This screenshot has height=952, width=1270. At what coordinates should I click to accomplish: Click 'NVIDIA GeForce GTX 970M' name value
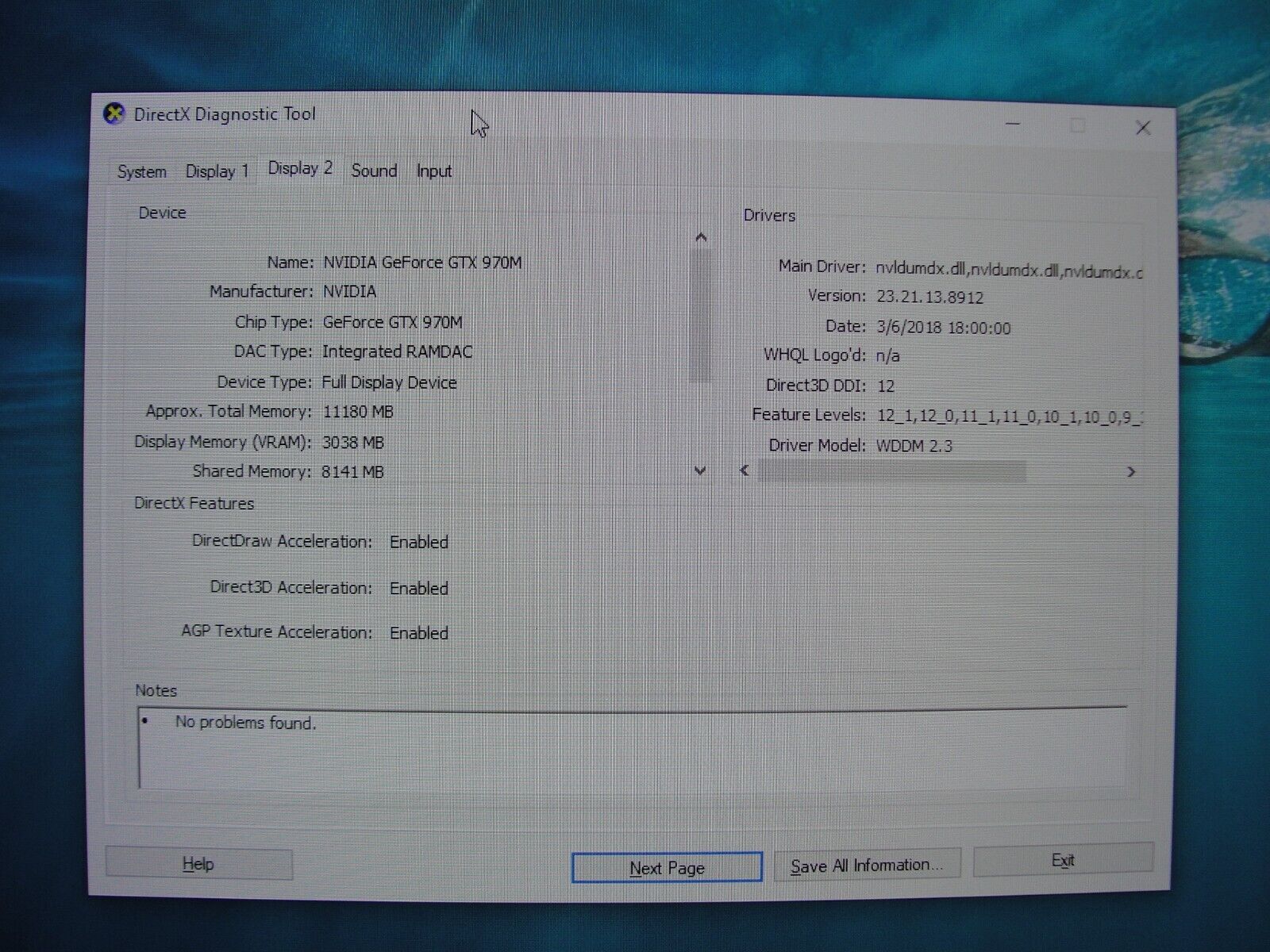[422, 263]
